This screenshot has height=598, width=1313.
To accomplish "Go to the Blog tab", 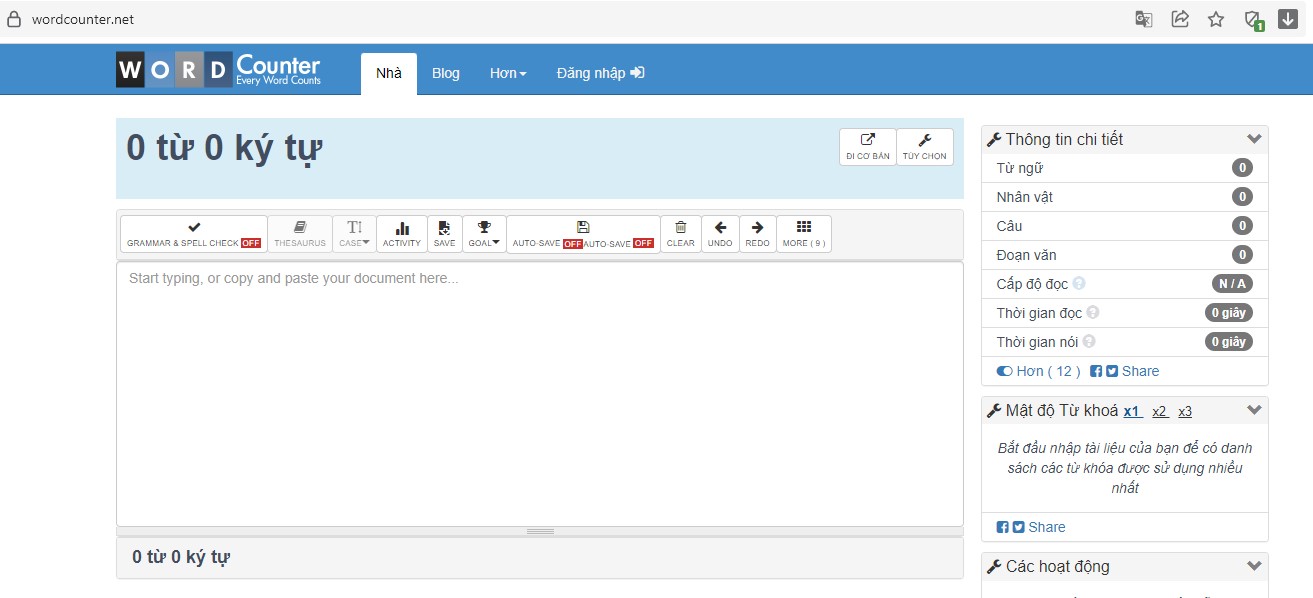I will tap(446, 73).
